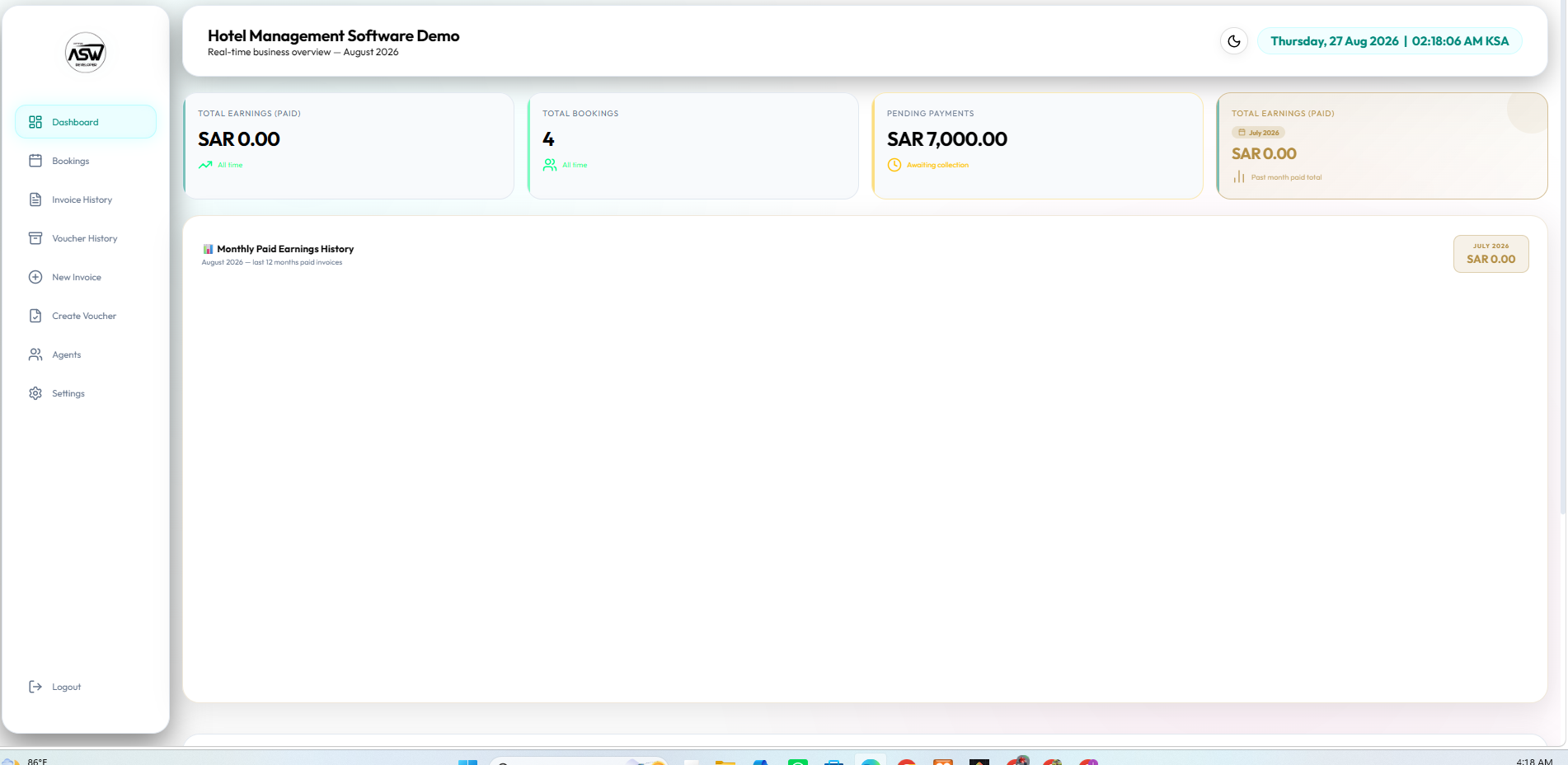1568x765 pixels.
Task: Open Bookings via its calendar icon
Action: pos(35,161)
